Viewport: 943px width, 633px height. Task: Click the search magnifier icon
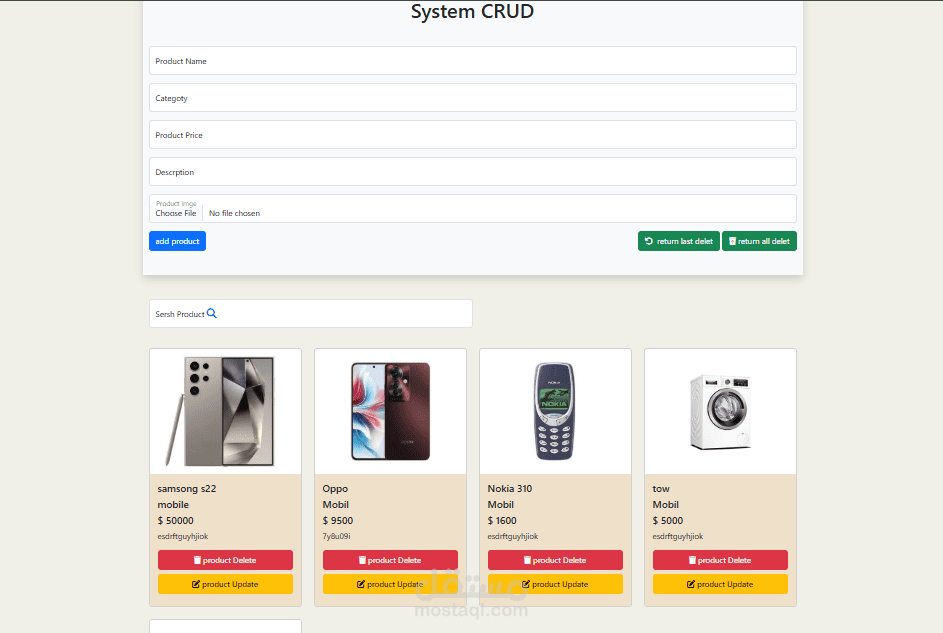212,313
